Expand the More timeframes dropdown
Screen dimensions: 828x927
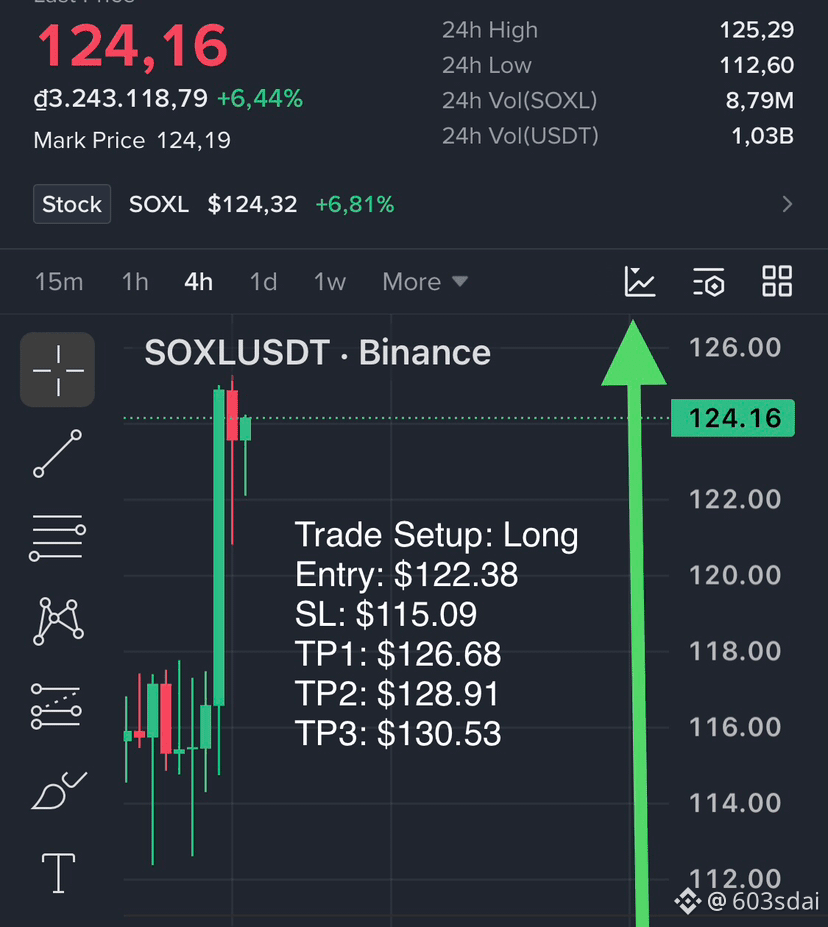coord(425,282)
